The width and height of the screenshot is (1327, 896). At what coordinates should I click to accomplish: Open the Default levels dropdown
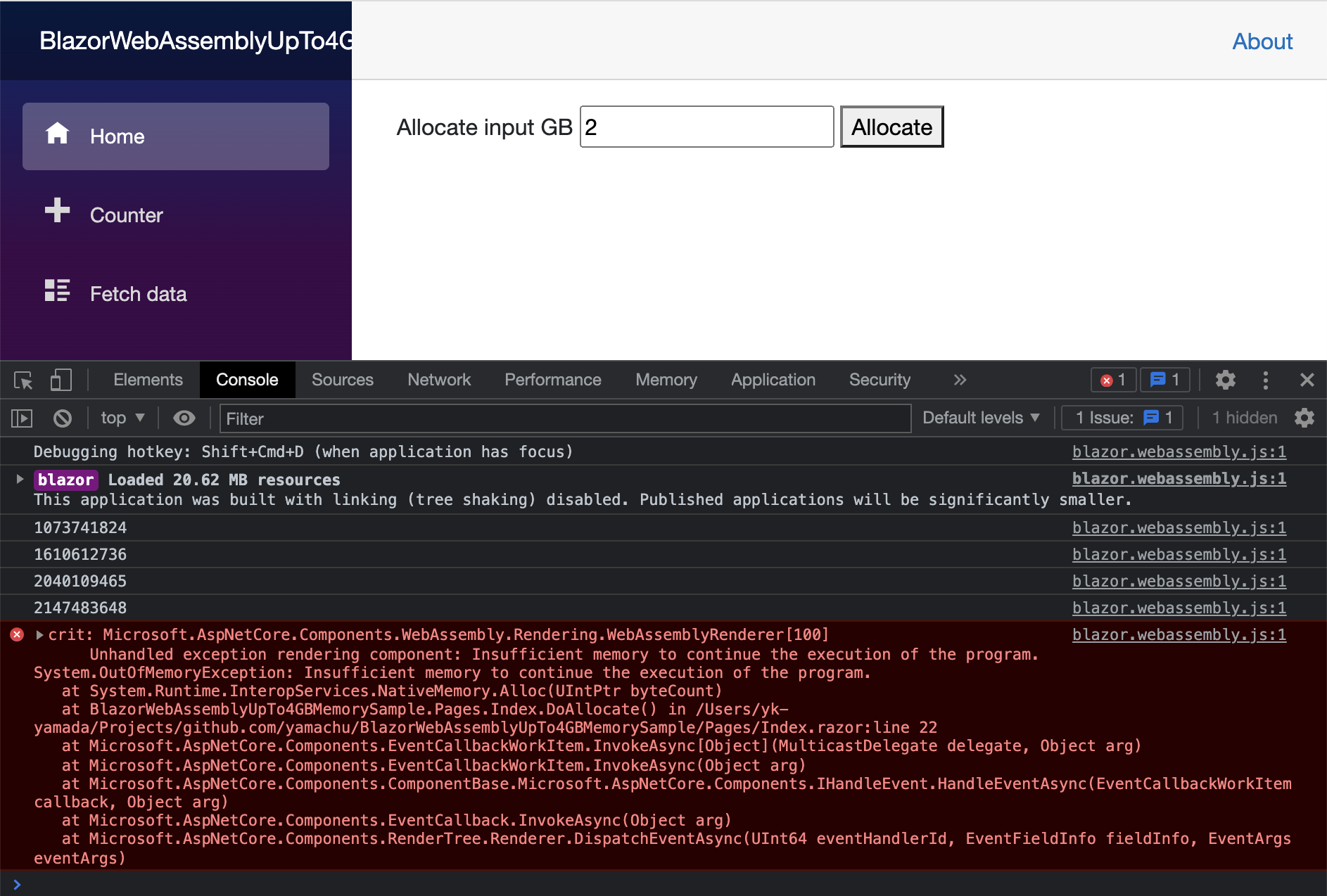[981, 418]
